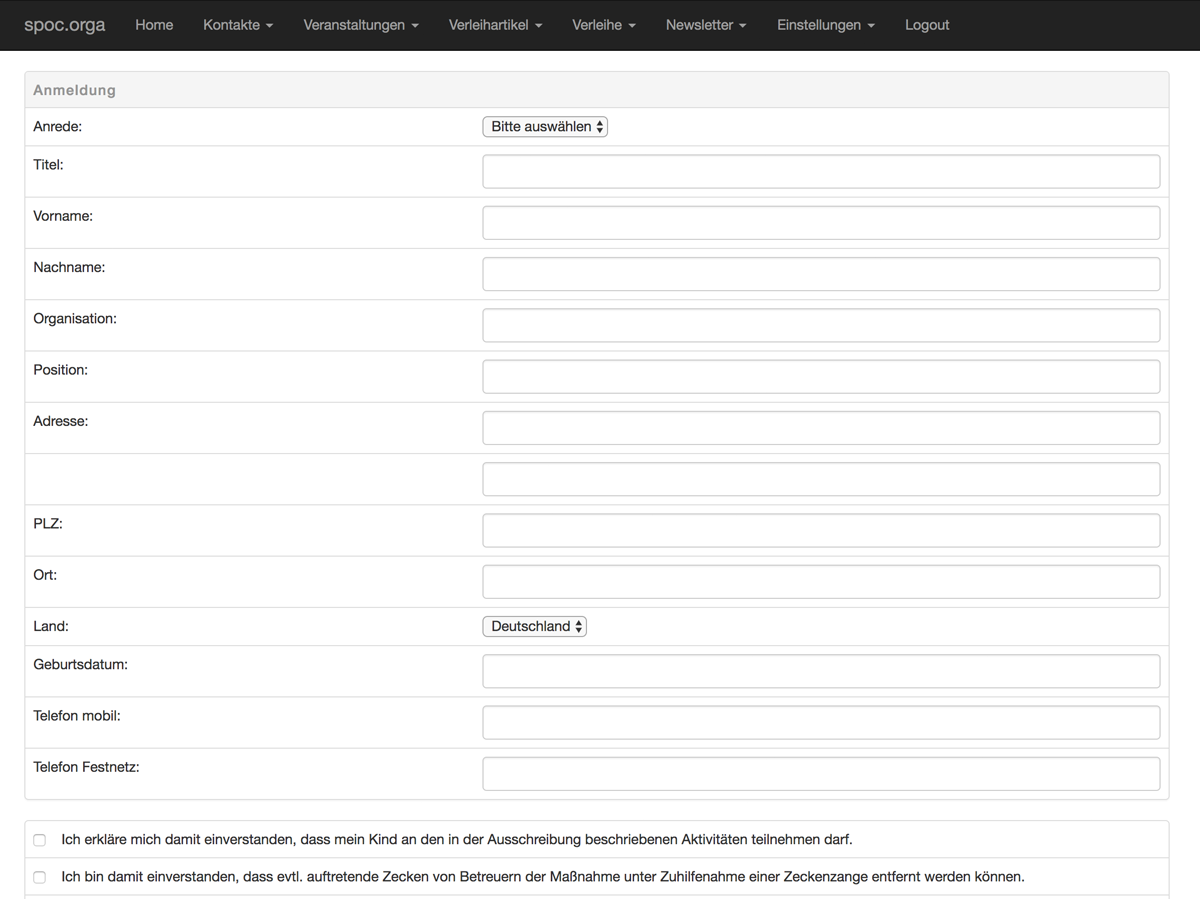Tick the Zecken removal consent checkbox
This screenshot has width=1200, height=899.
pos(40,877)
